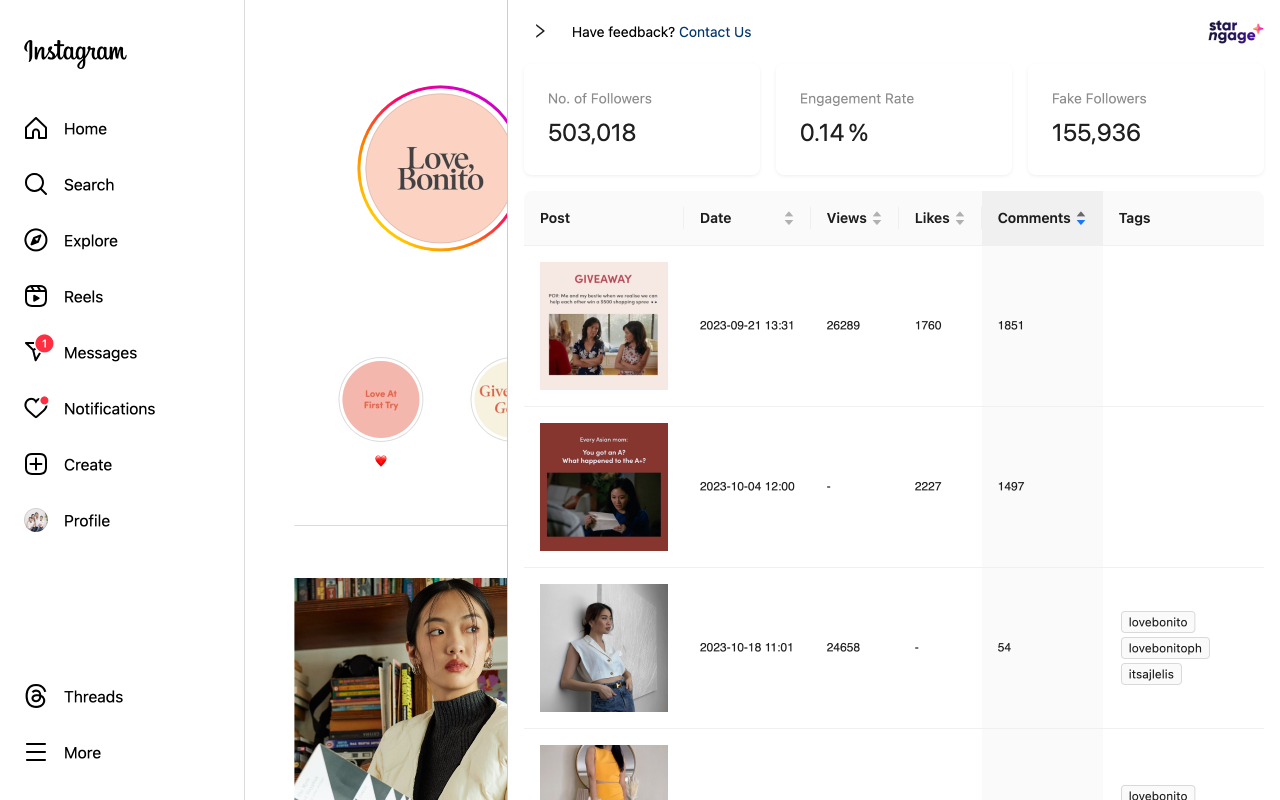Select the Search icon in the sidebar
The width and height of the screenshot is (1280, 800).
(90, 184)
